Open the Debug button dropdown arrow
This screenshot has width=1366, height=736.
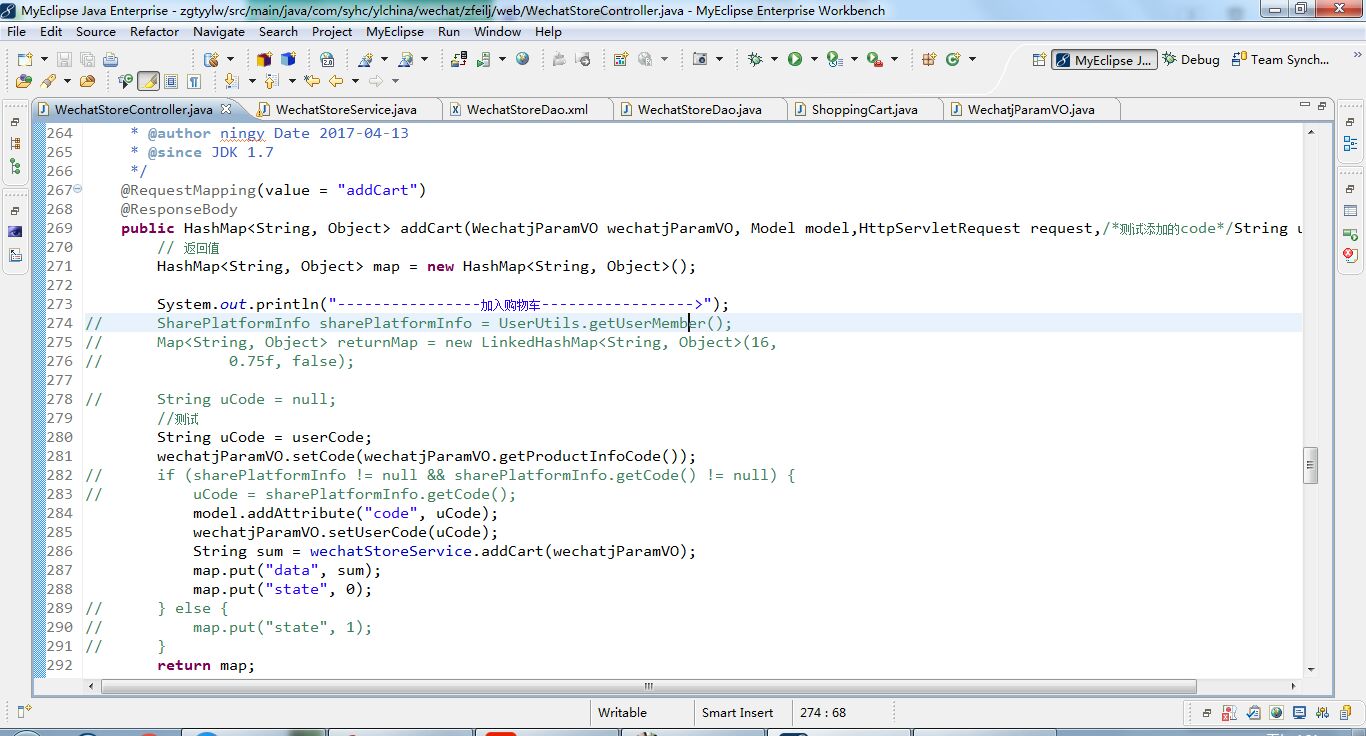[774, 60]
